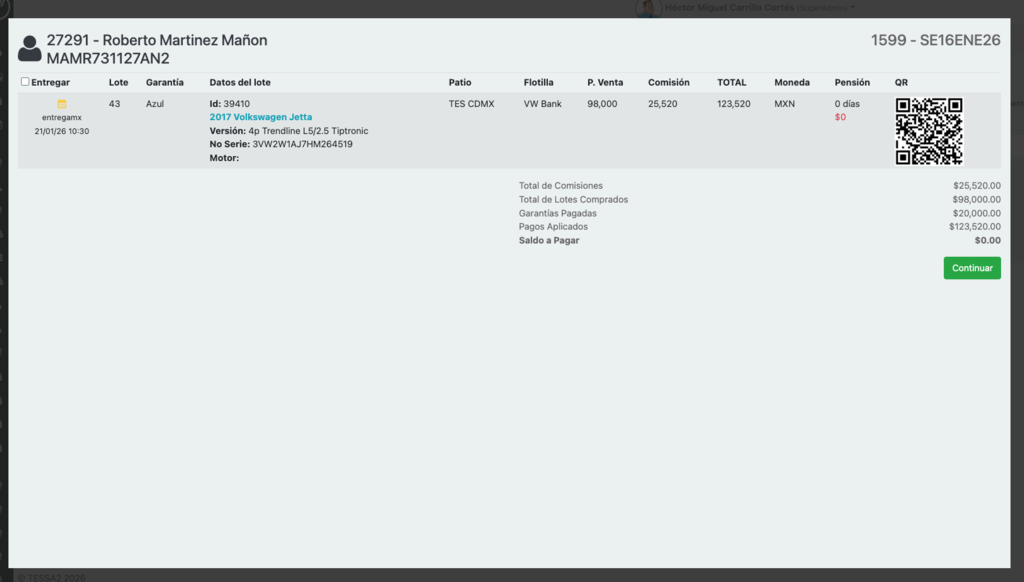The width and height of the screenshot is (1024, 582).
Task: Click the serial number 3VW2W1AJ7HM264519
Action: coord(302,144)
